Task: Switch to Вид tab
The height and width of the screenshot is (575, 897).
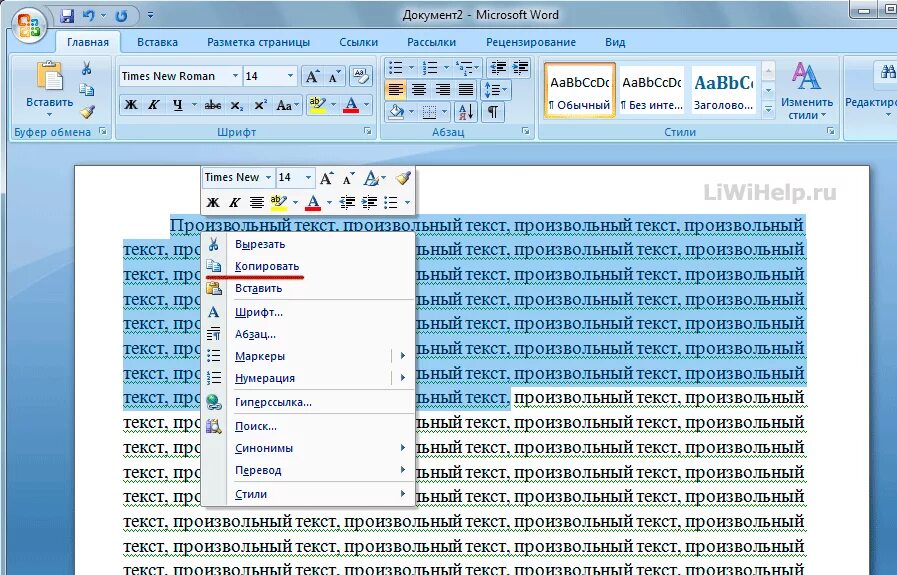Action: pos(615,42)
